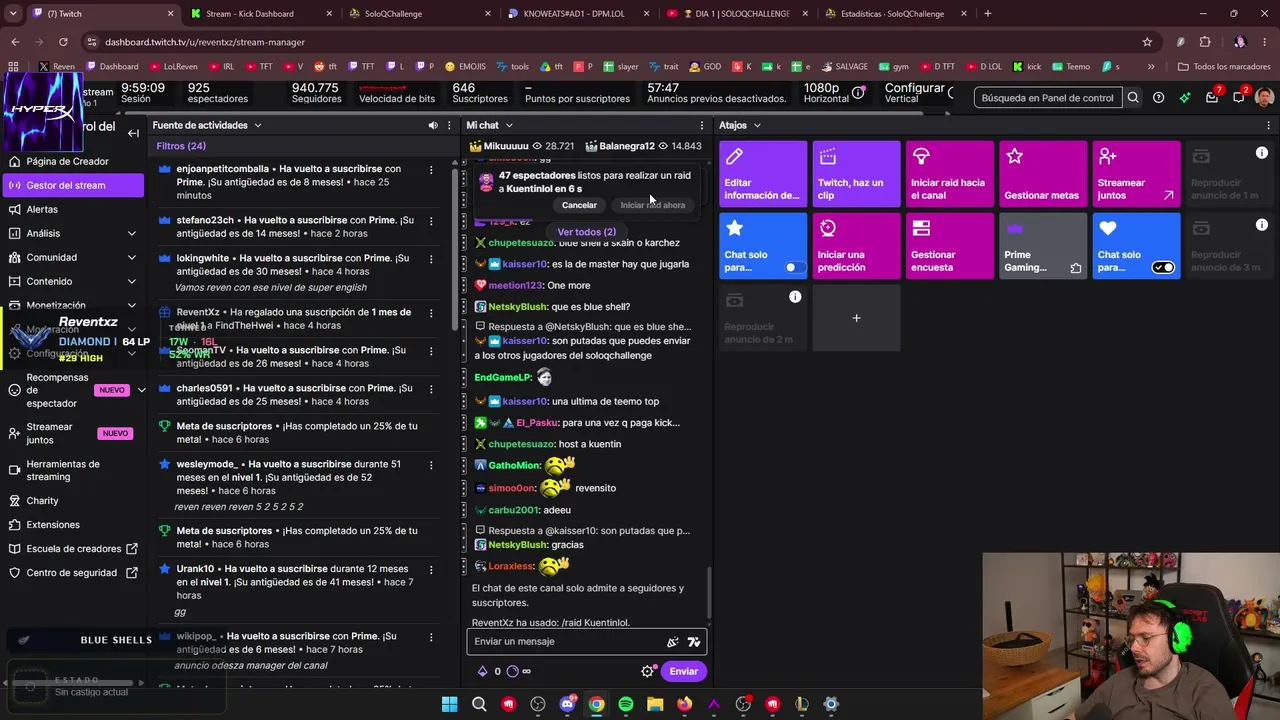Screen dimensions: 1280x720
Task: Click the dashboard search magnifier icon
Action: tap(1133, 98)
